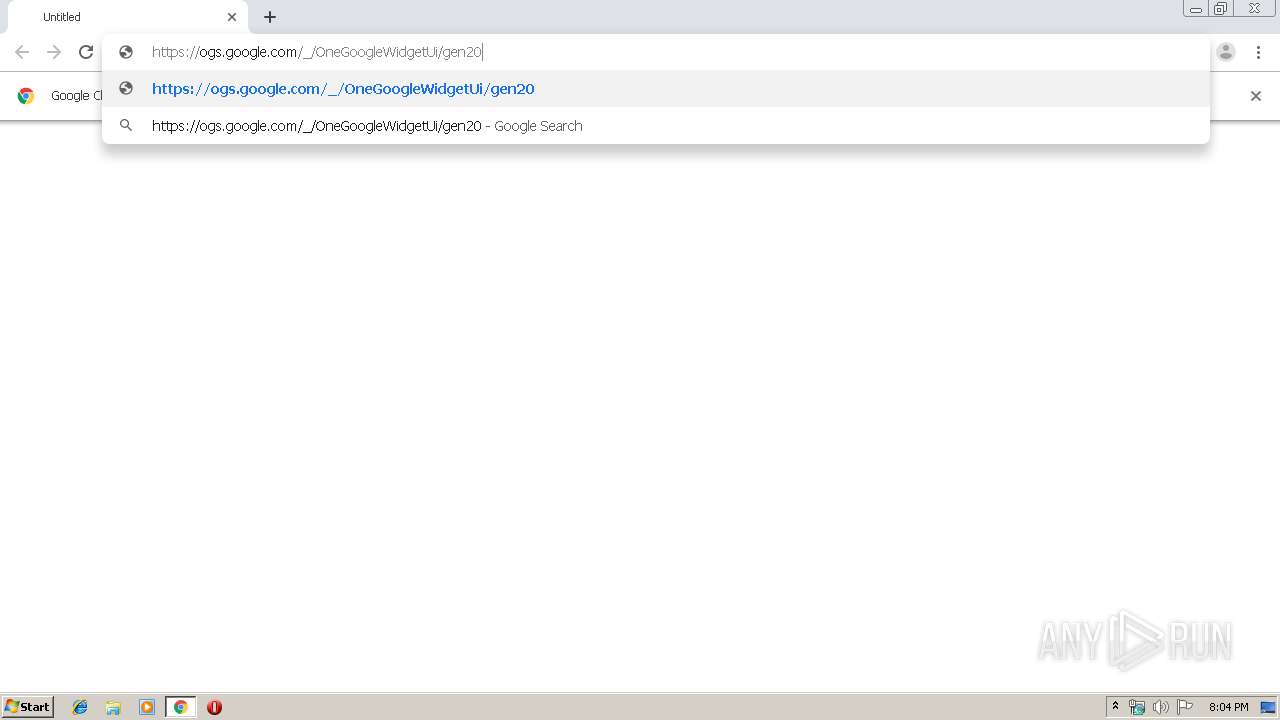Select the Chrome taskbar button
This screenshot has width=1280, height=720.
pos(180,707)
